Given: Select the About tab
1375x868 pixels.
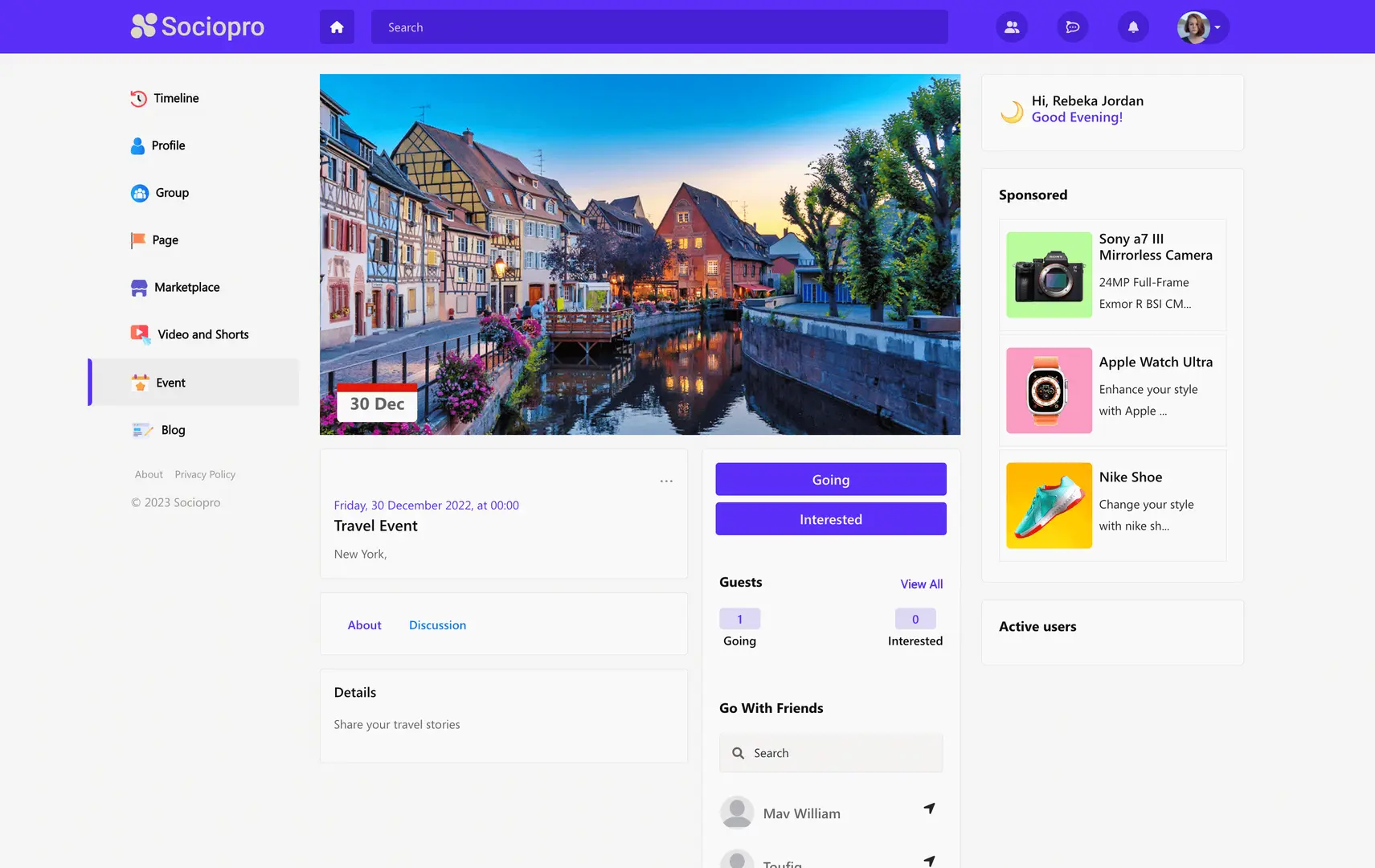Looking at the screenshot, I should coord(364,625).
